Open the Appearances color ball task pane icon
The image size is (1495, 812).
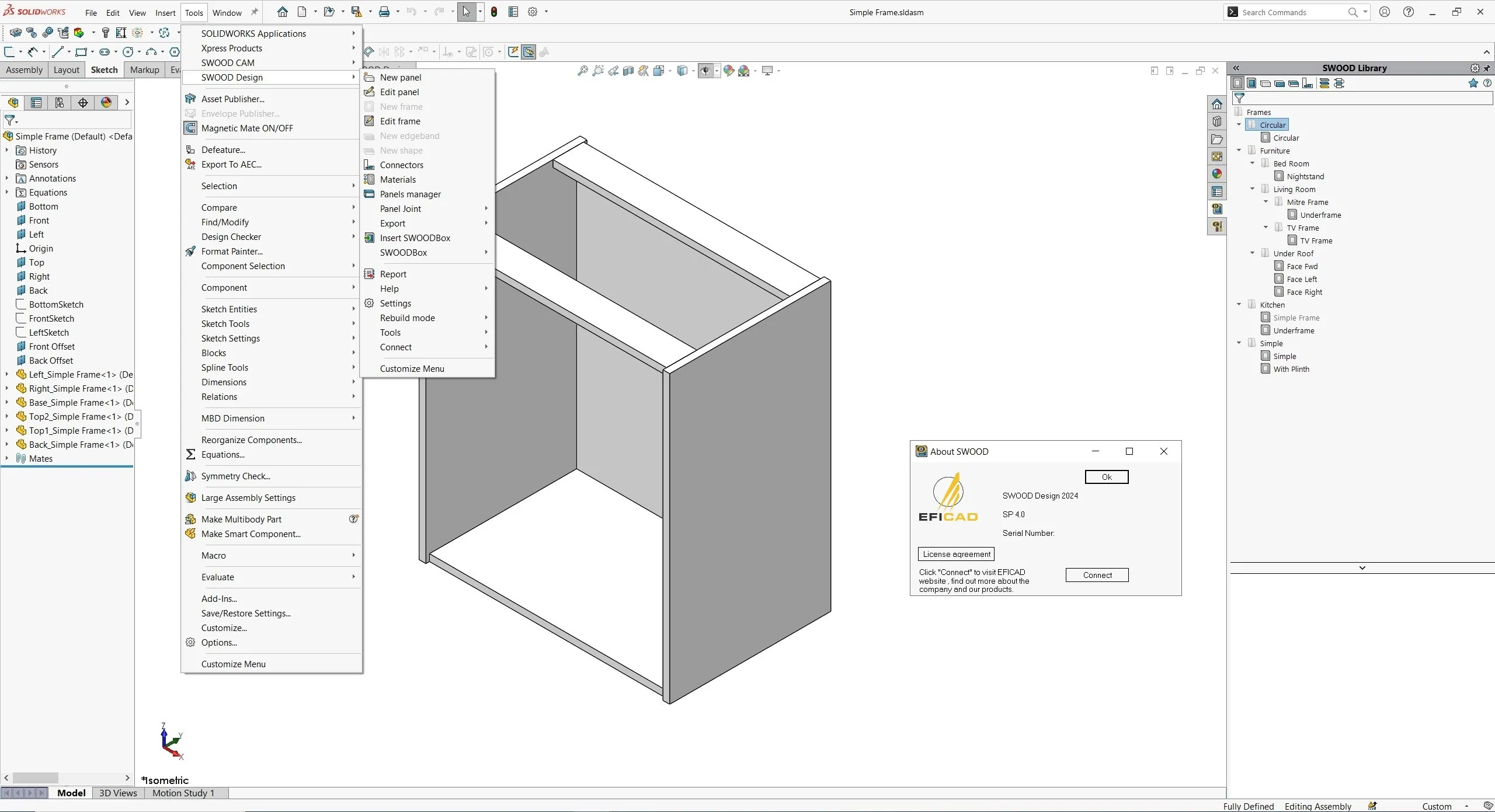pos(1217,174)
